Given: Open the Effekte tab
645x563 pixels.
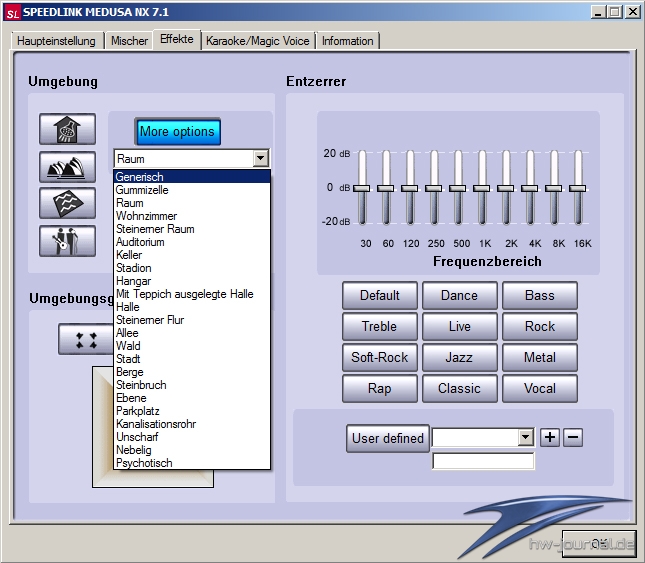Looking at the screenshot, I should (177, 39).
